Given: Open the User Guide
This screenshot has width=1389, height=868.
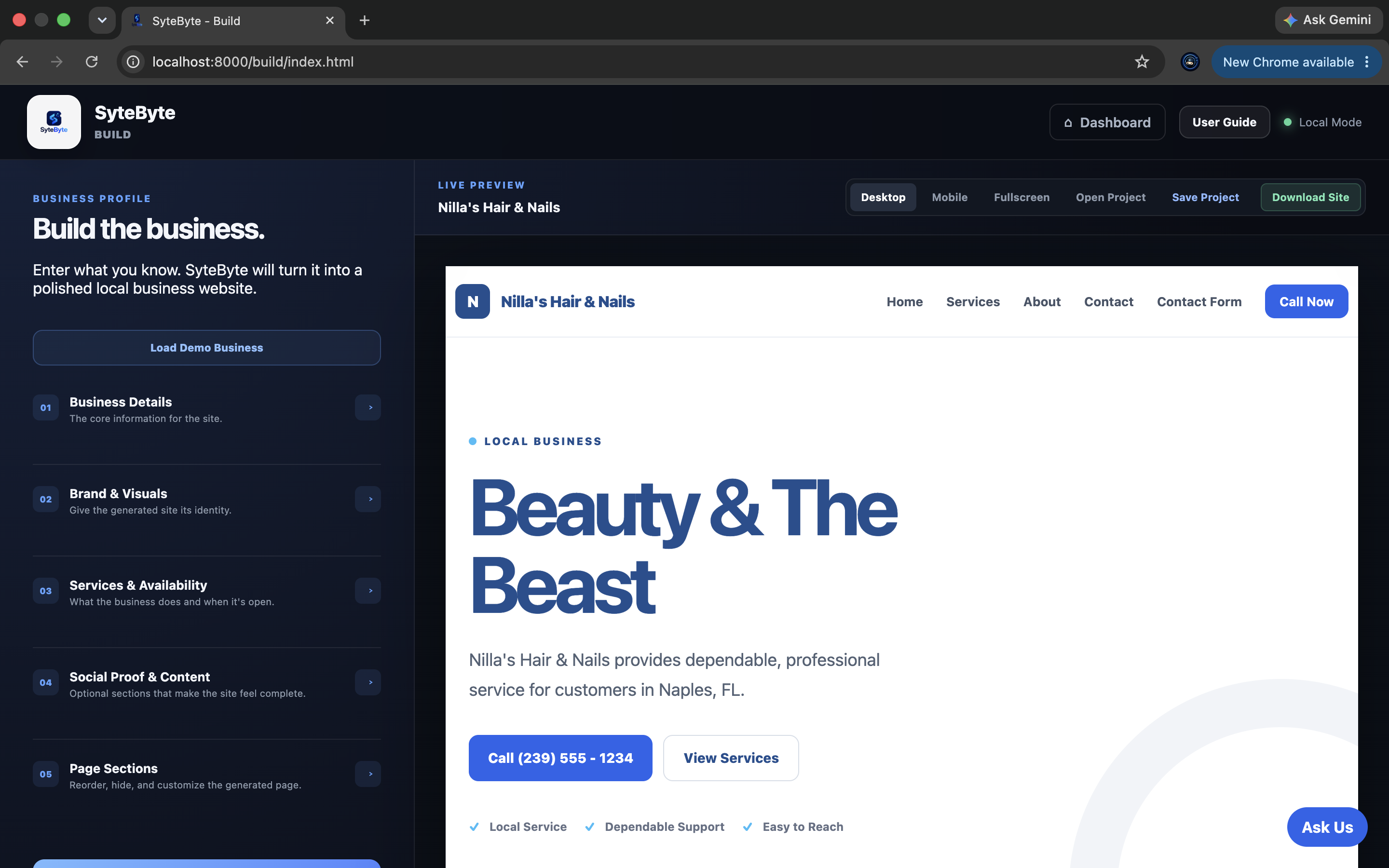Looking at the screenshot, I should [x=1224, y=122].
